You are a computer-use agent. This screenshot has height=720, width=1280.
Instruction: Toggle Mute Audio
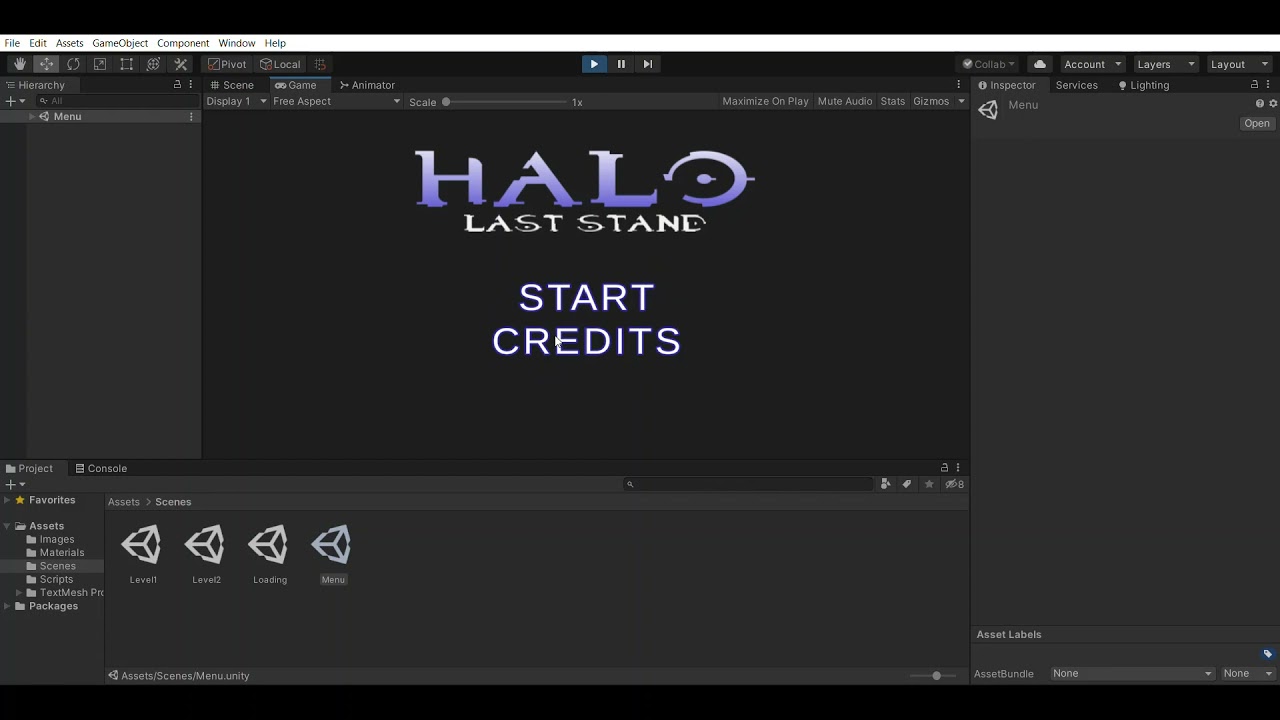845,102
